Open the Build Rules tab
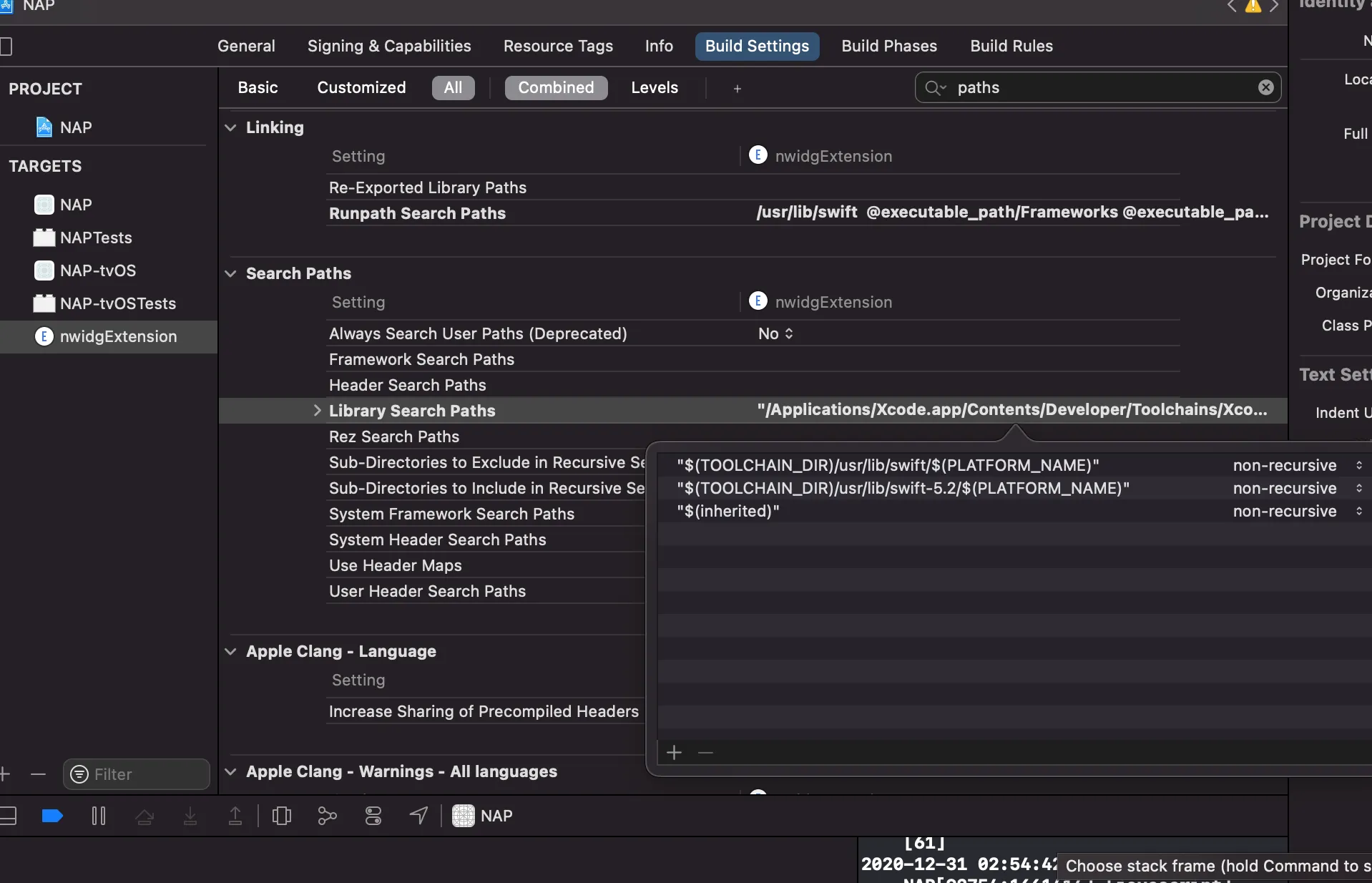Viewport: 1372px width, 883px height. [x=1011, y=46]
